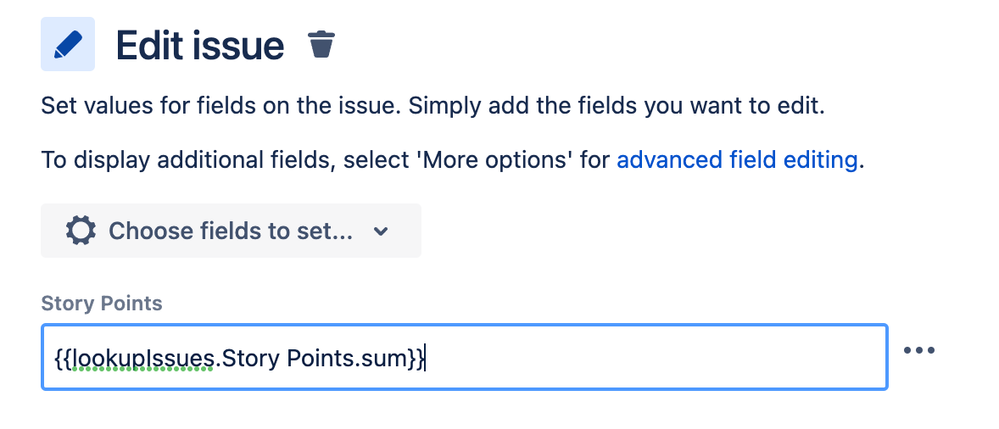This screenshot has height=429, width=999.
Task: Expand the chevron on Choose fields to set
Action: tap(380, 231)
